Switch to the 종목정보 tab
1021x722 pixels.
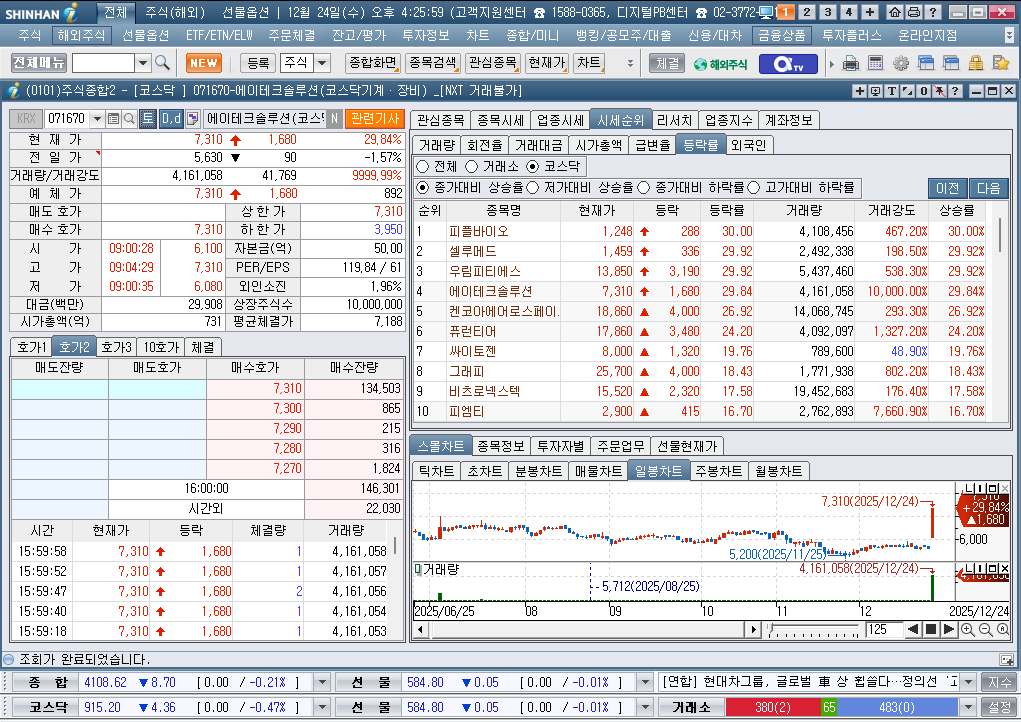(501, 446)
